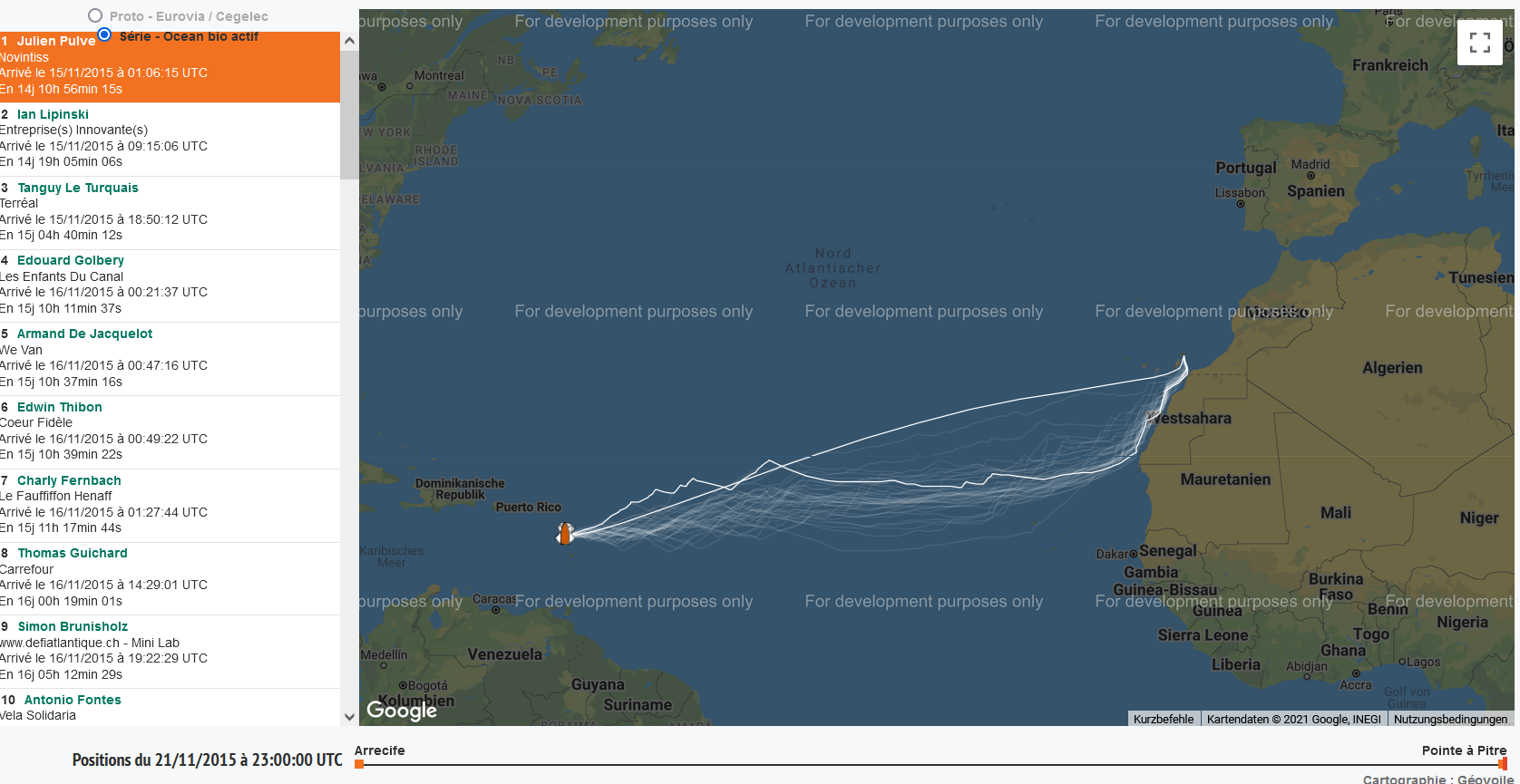Click boat name www.defiatlantique.ch - Mini Lab
Viewport: 1520px width, 784px height.
coord(90,643)
